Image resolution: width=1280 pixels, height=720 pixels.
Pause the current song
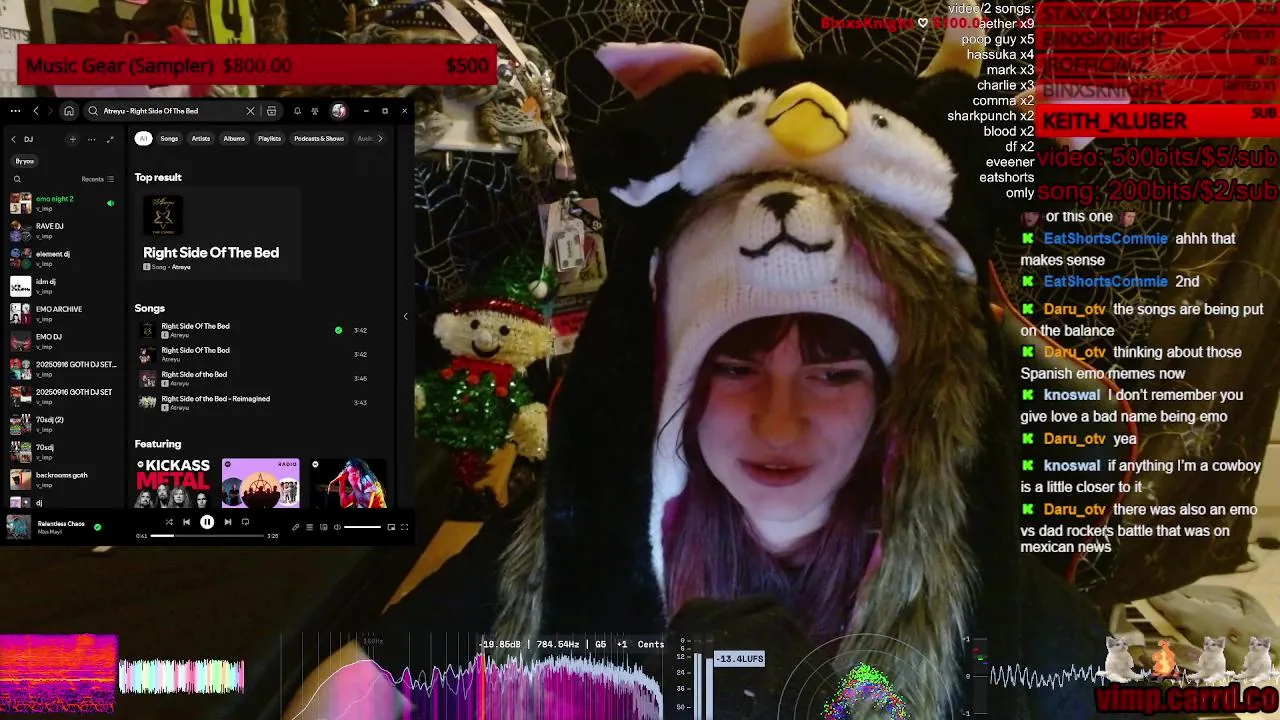[x=207, y=522]
